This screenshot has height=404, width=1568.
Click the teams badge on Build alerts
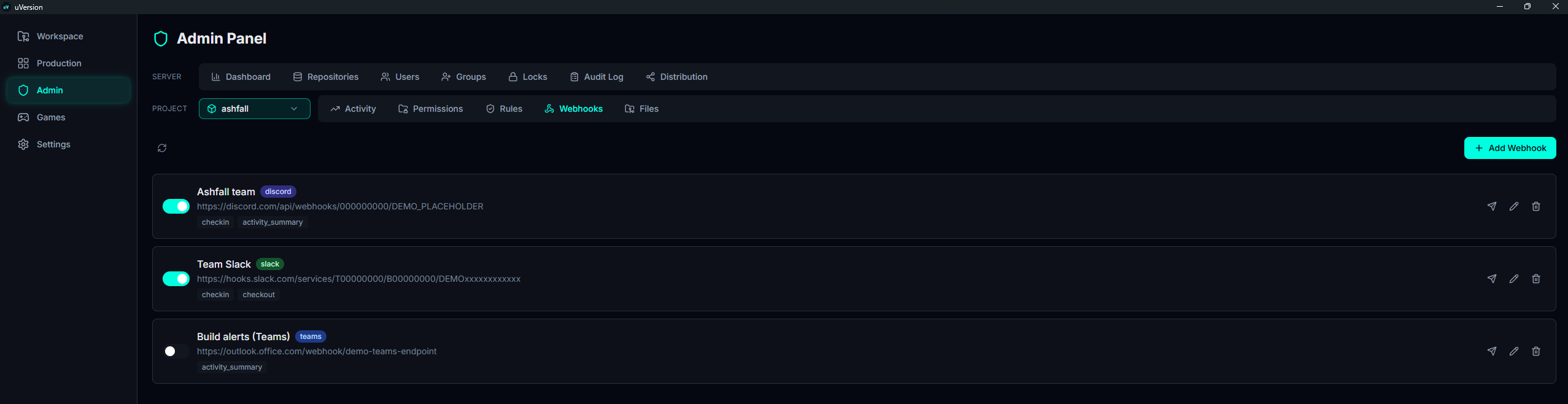click(x=311, y=336)
